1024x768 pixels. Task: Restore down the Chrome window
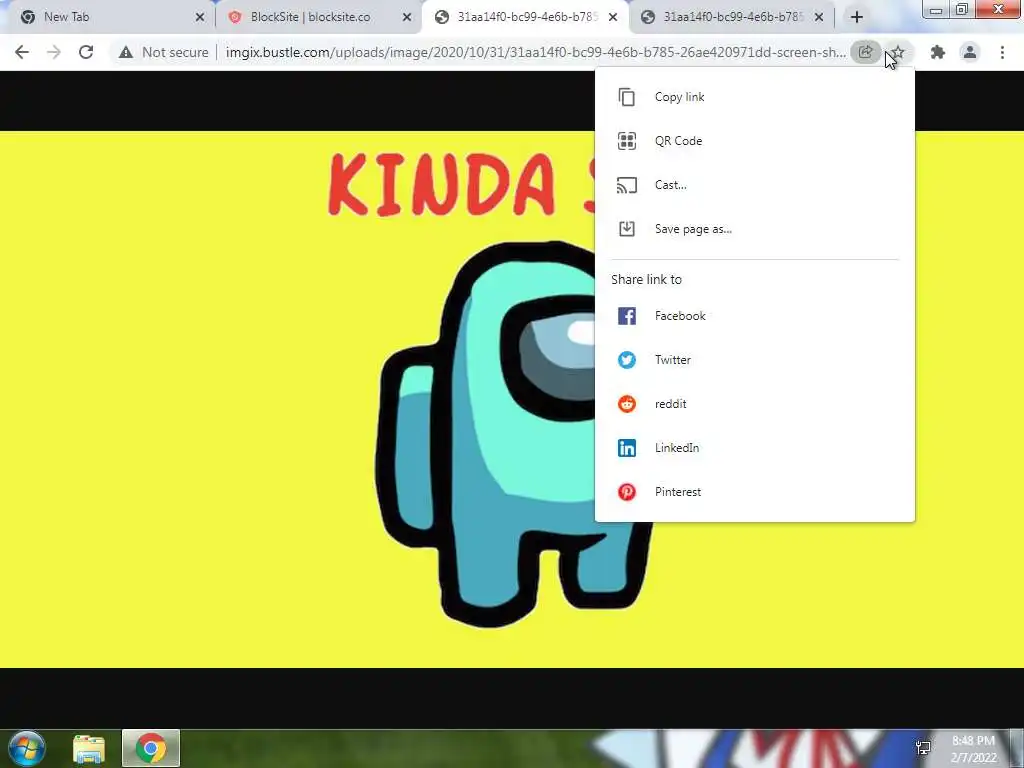(962, 9)
